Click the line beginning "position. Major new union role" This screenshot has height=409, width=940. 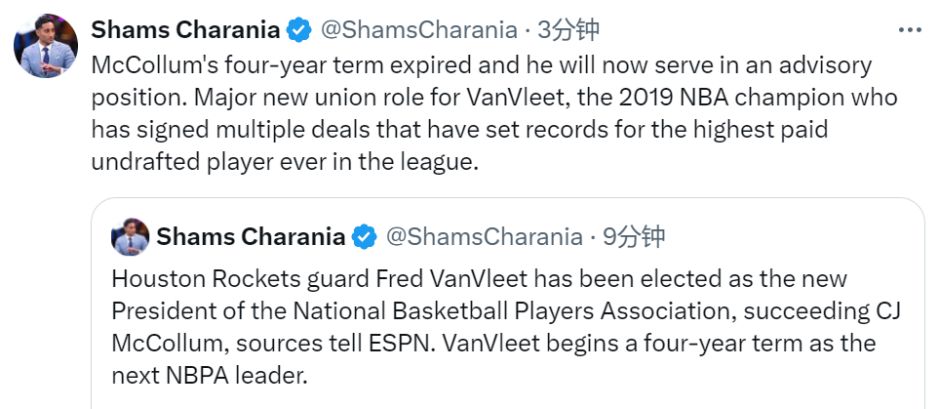pos(494,98)
